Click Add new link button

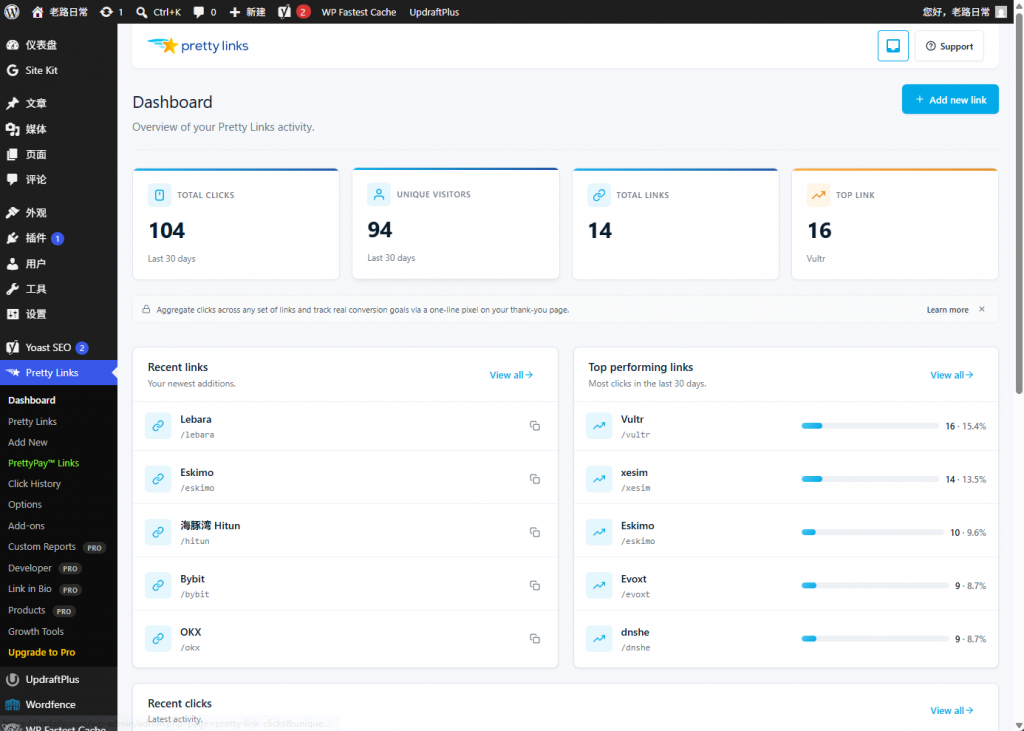coord(950,99)
